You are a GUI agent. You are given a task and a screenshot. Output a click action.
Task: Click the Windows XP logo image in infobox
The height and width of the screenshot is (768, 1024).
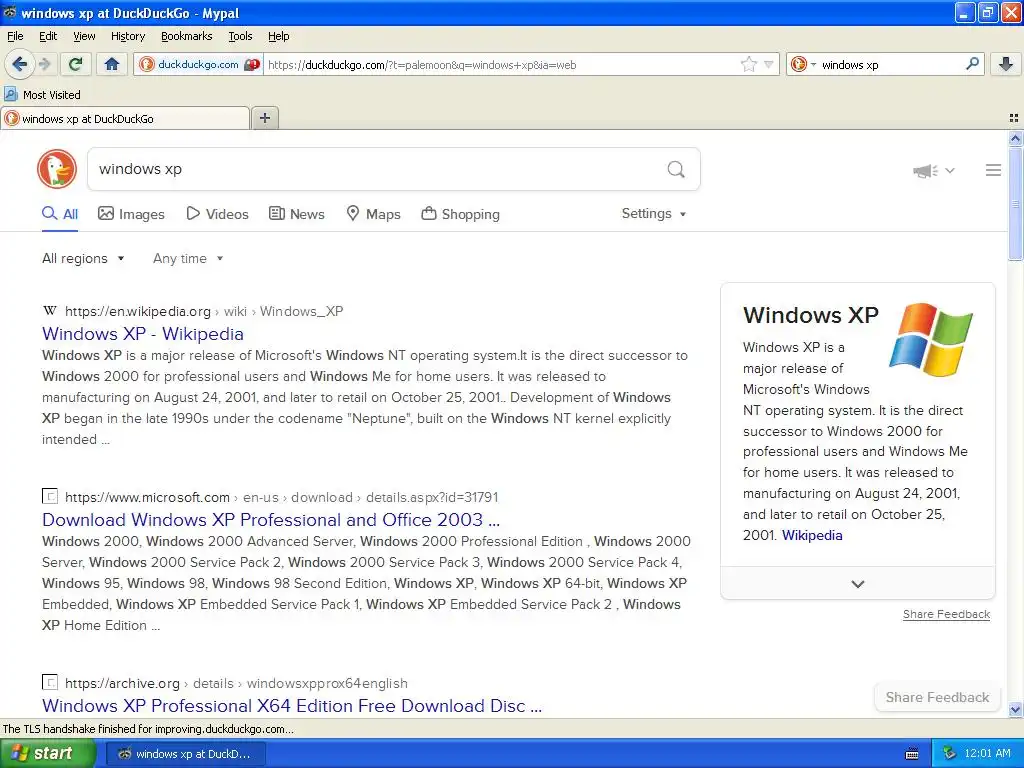tap(931, 340)
